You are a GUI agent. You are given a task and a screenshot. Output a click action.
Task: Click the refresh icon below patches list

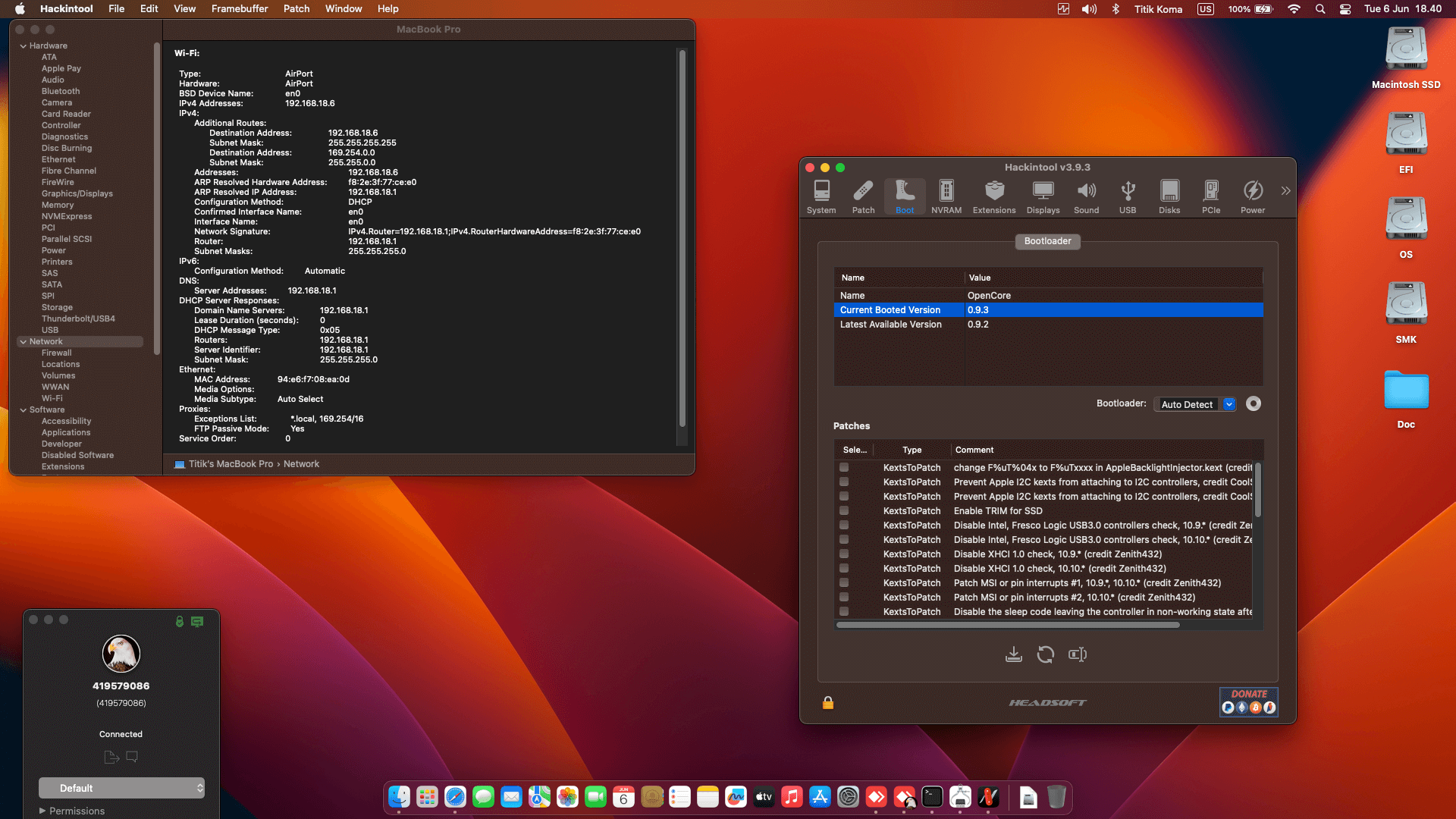pos(1046,654)
